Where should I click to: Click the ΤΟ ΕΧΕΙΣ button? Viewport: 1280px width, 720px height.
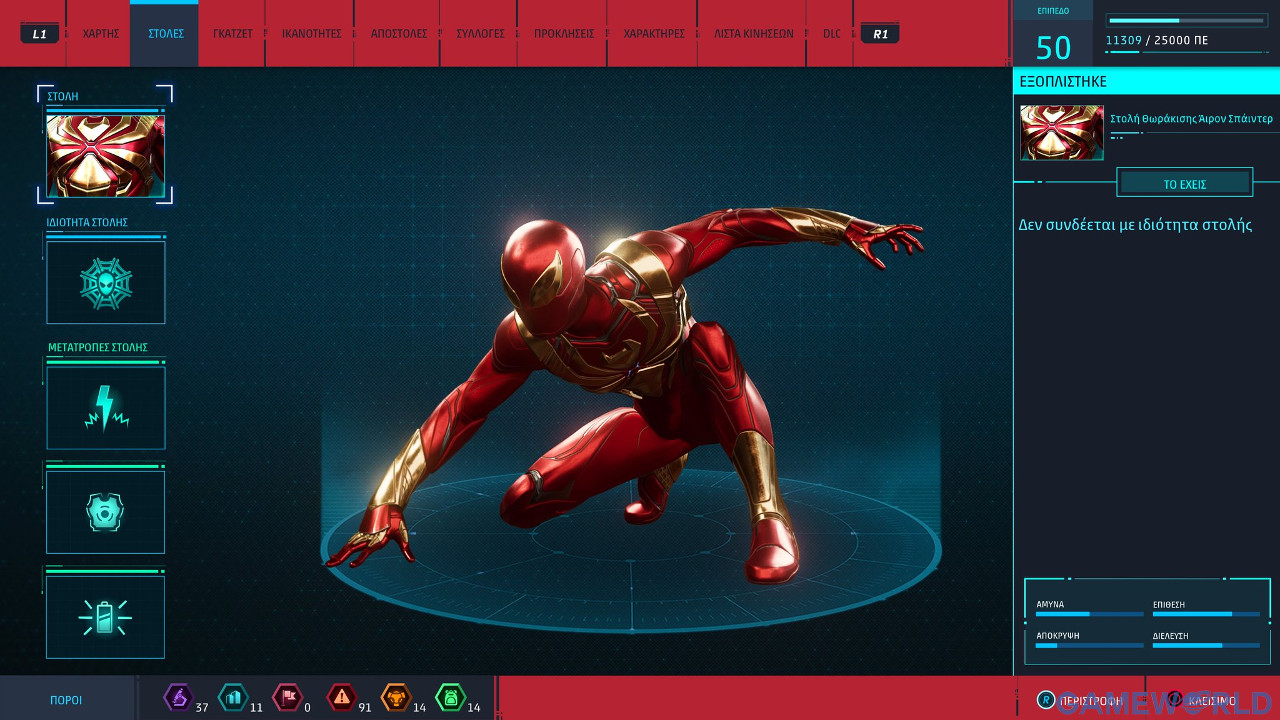[1185, 183]
